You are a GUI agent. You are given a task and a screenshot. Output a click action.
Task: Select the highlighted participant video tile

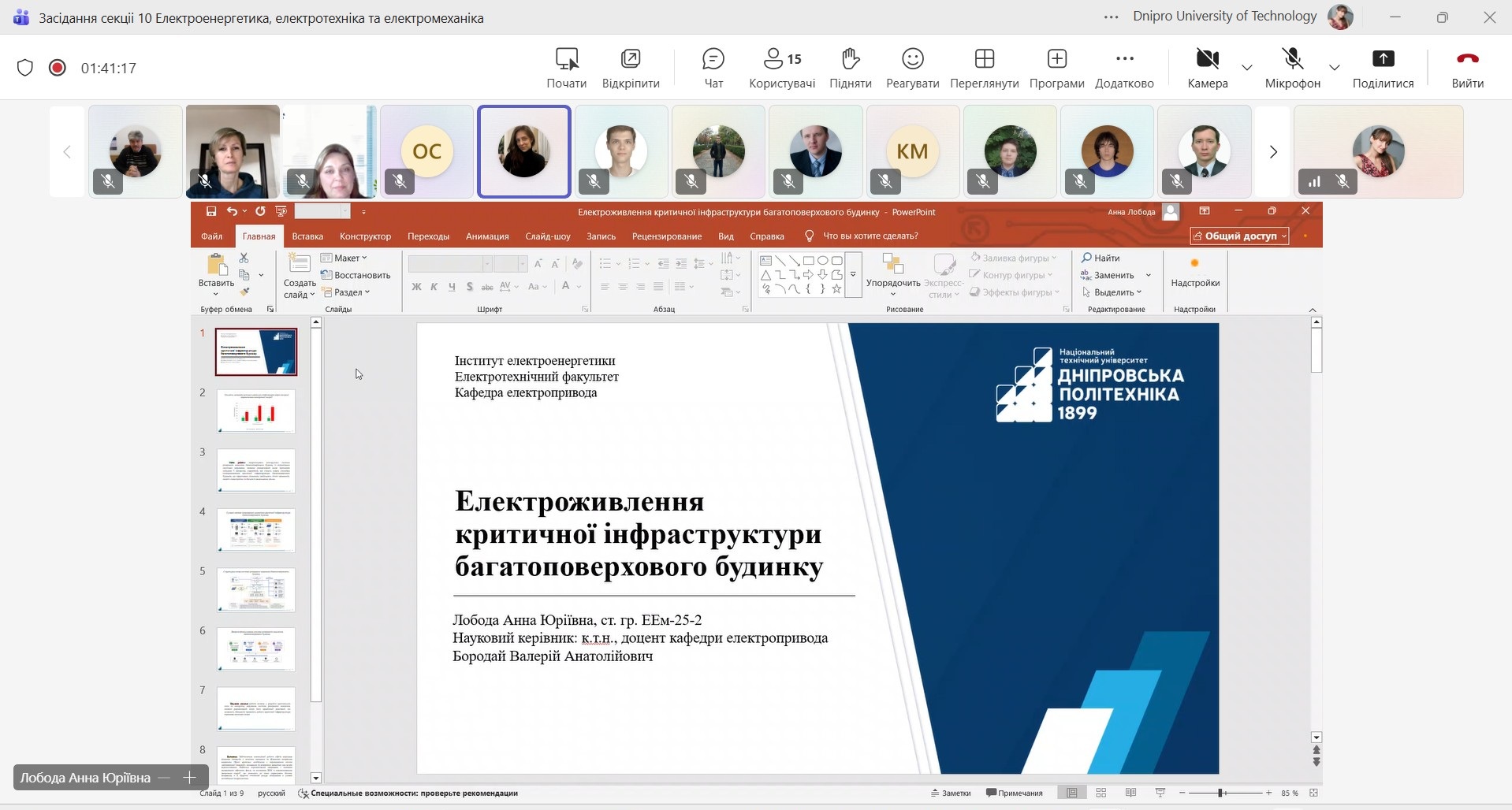524,151
